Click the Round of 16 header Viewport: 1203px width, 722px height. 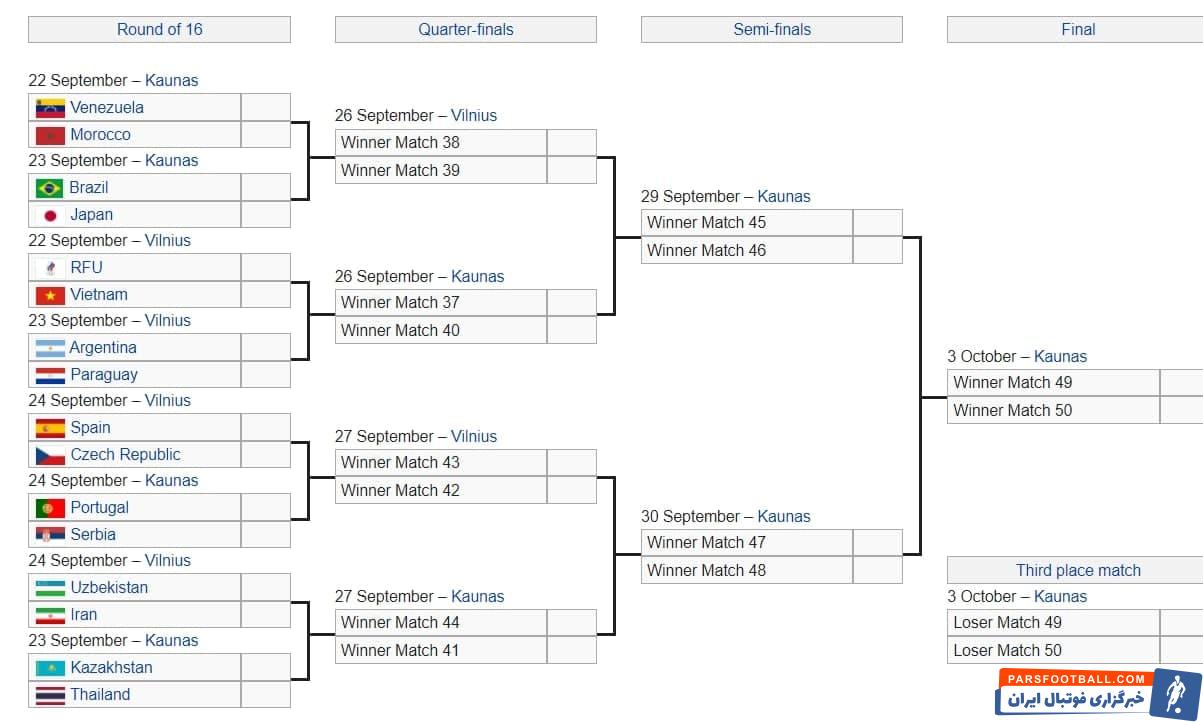(x=159, y=30)
